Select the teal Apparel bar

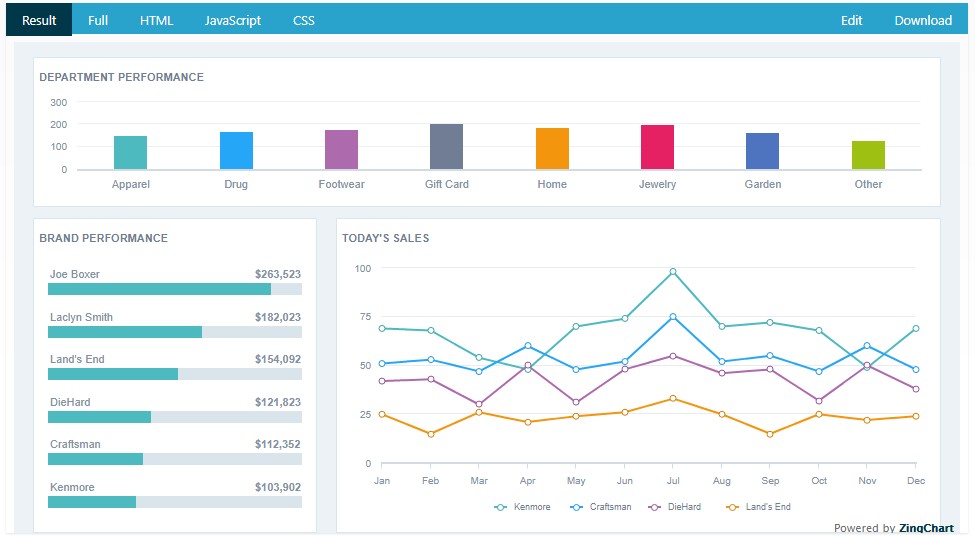click(x=131, y=152)
